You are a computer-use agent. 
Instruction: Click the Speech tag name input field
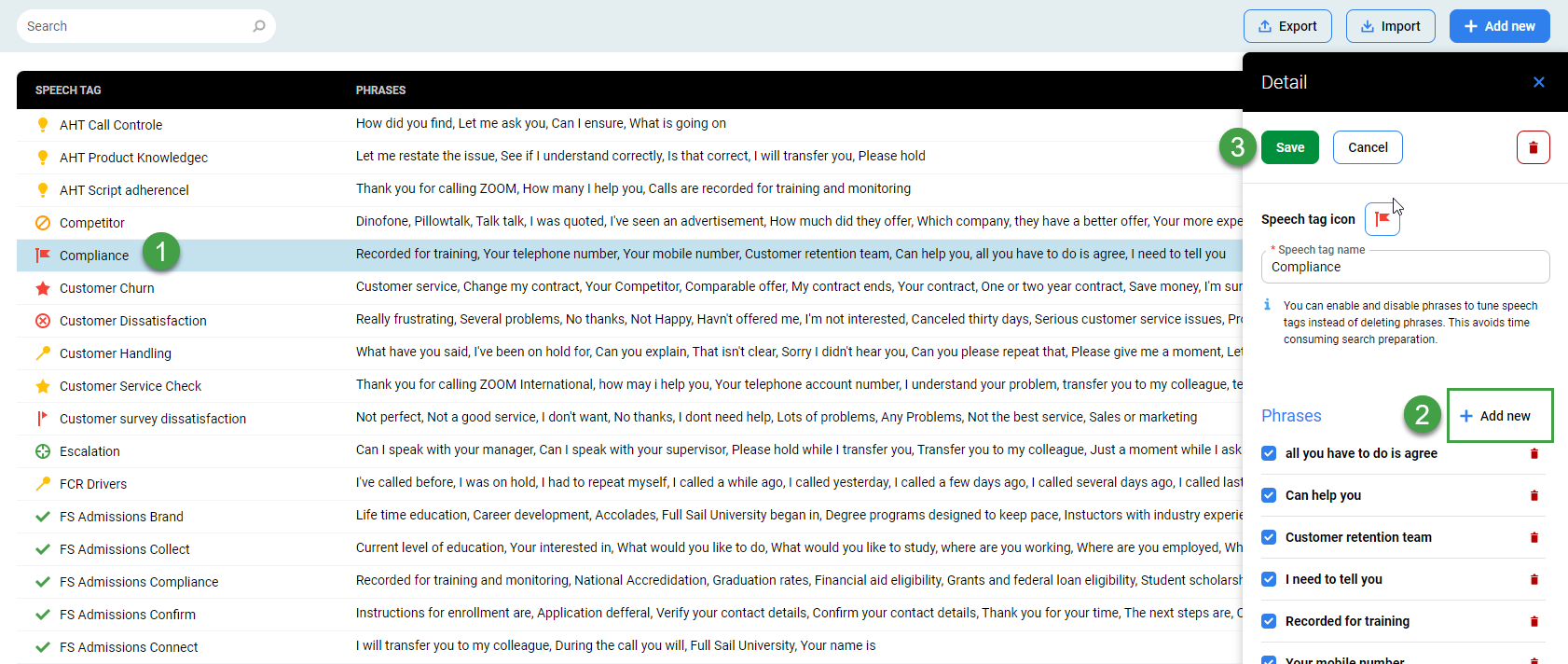pyautogui.click(x=1404, y=268)
